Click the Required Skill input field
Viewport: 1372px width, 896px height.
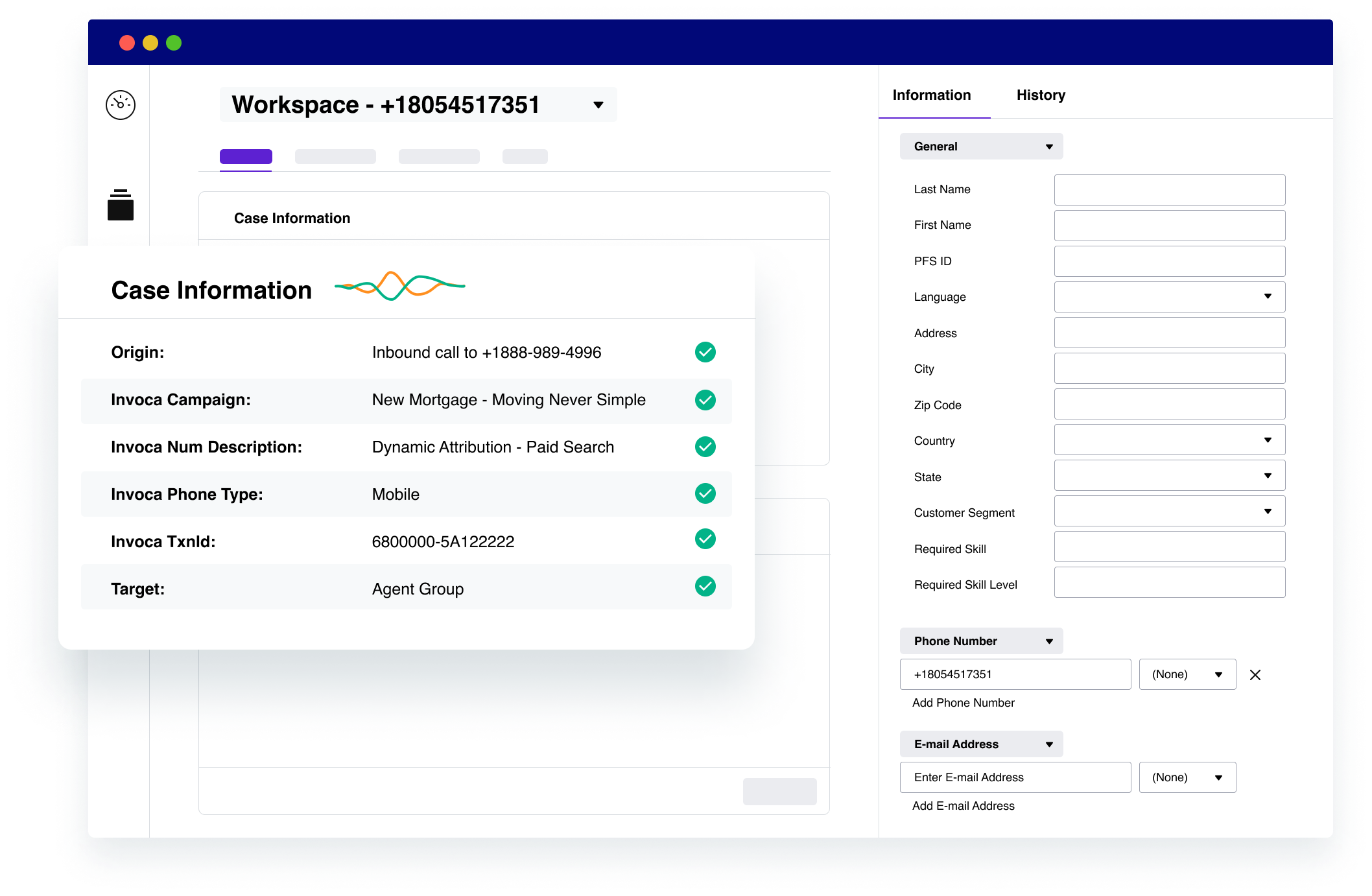coord(1170,547)
